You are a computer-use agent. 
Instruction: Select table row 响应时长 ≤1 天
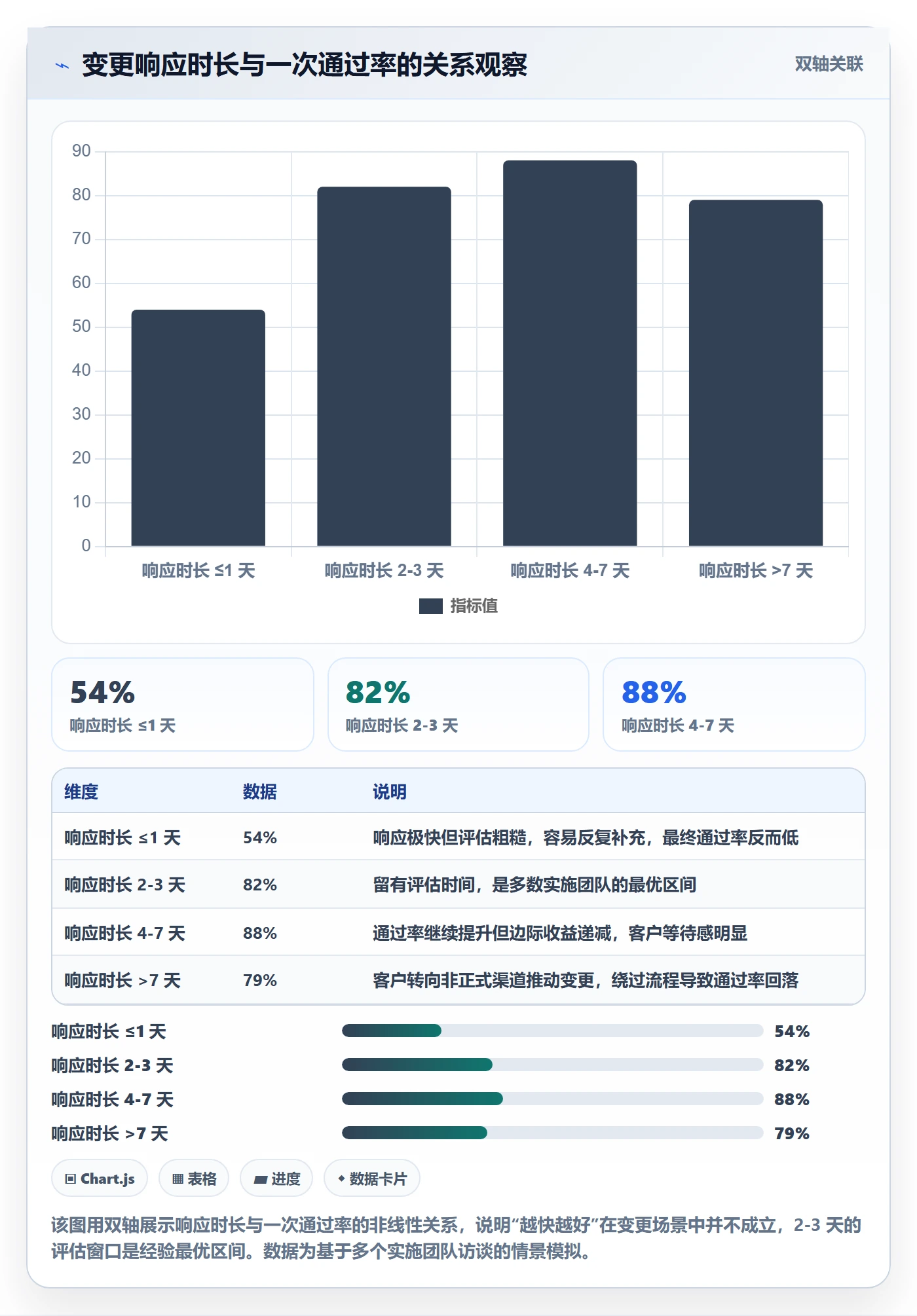[x=458, y=837]
